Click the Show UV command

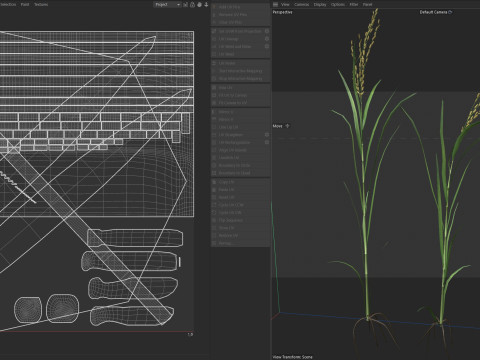(240, 87)
